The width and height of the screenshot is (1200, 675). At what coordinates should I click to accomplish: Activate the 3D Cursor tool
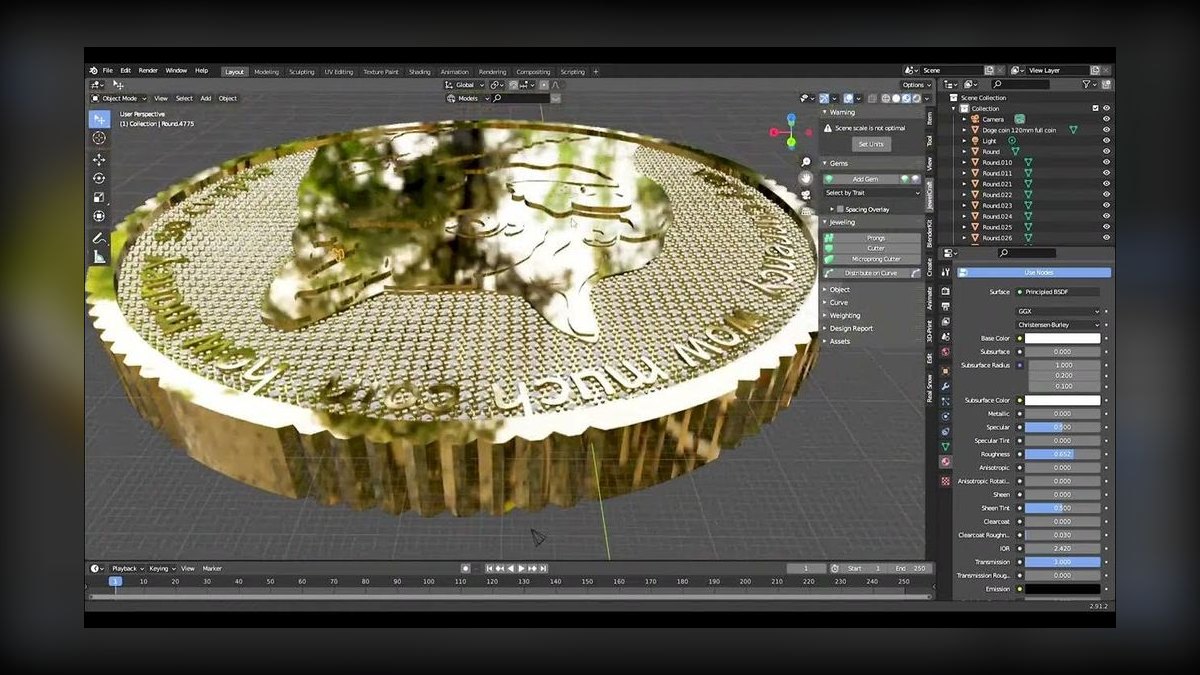99,138
